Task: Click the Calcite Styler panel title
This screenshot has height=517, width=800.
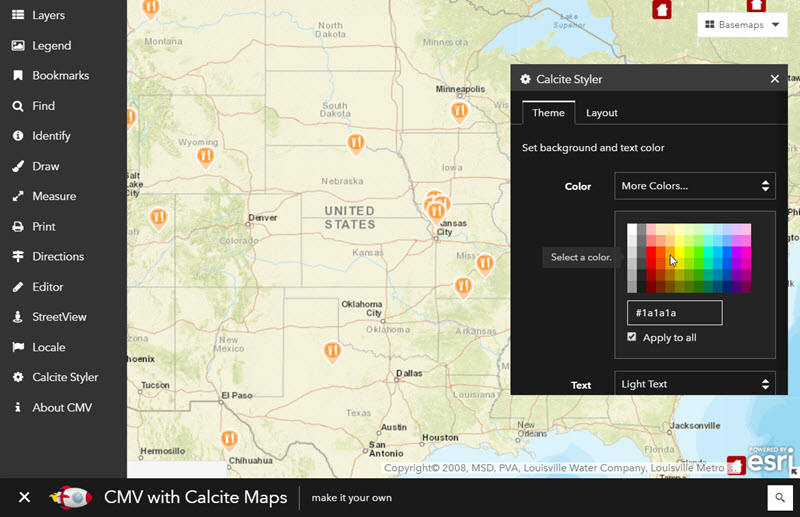Action: click(569, 79)
